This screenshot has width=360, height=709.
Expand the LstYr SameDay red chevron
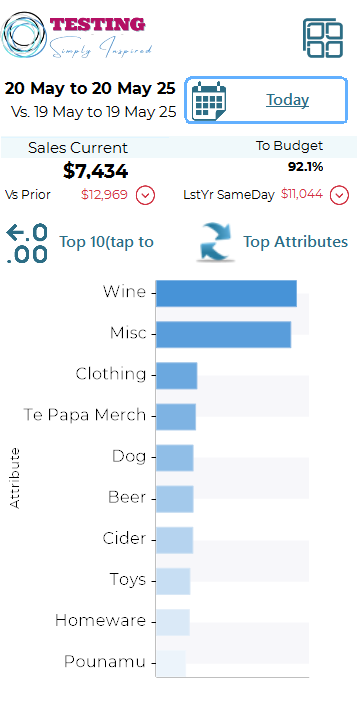(339, 195)
